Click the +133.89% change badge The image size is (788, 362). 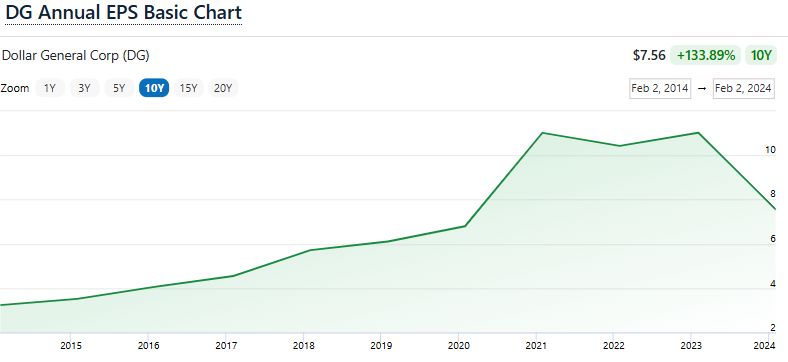(x=706, y=55)
